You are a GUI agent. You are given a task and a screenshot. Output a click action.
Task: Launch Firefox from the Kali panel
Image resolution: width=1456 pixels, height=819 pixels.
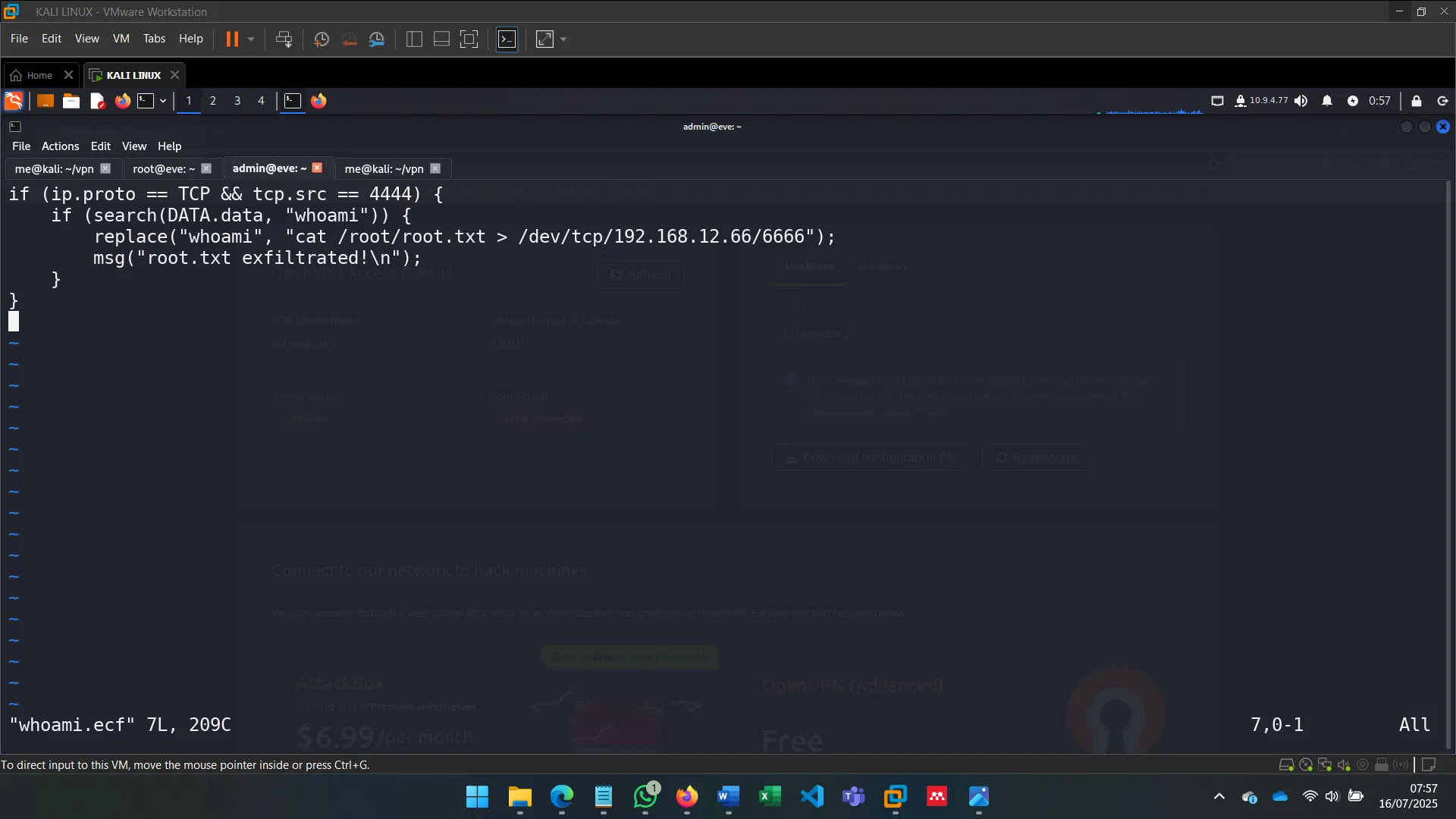coord(122,100)
